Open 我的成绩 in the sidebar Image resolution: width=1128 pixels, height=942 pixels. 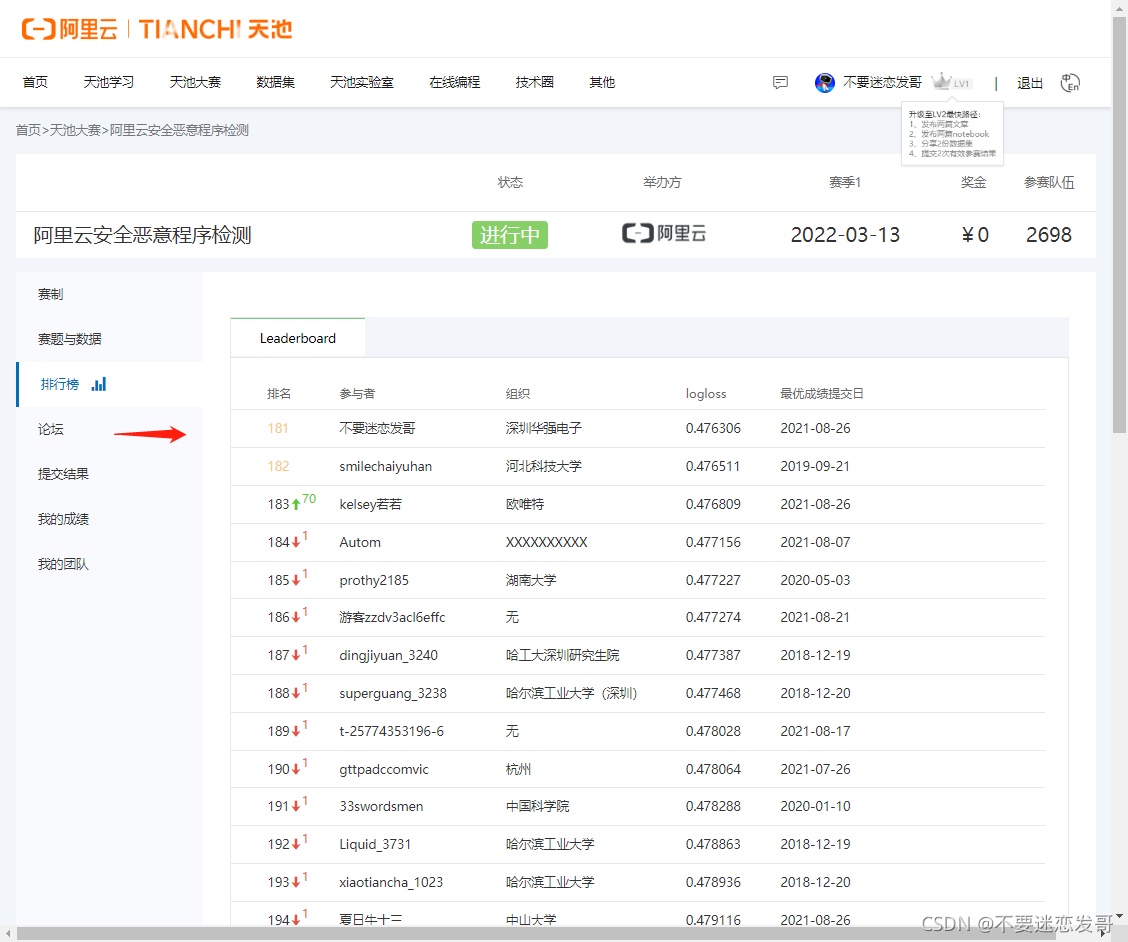click(x=63, y=519)
